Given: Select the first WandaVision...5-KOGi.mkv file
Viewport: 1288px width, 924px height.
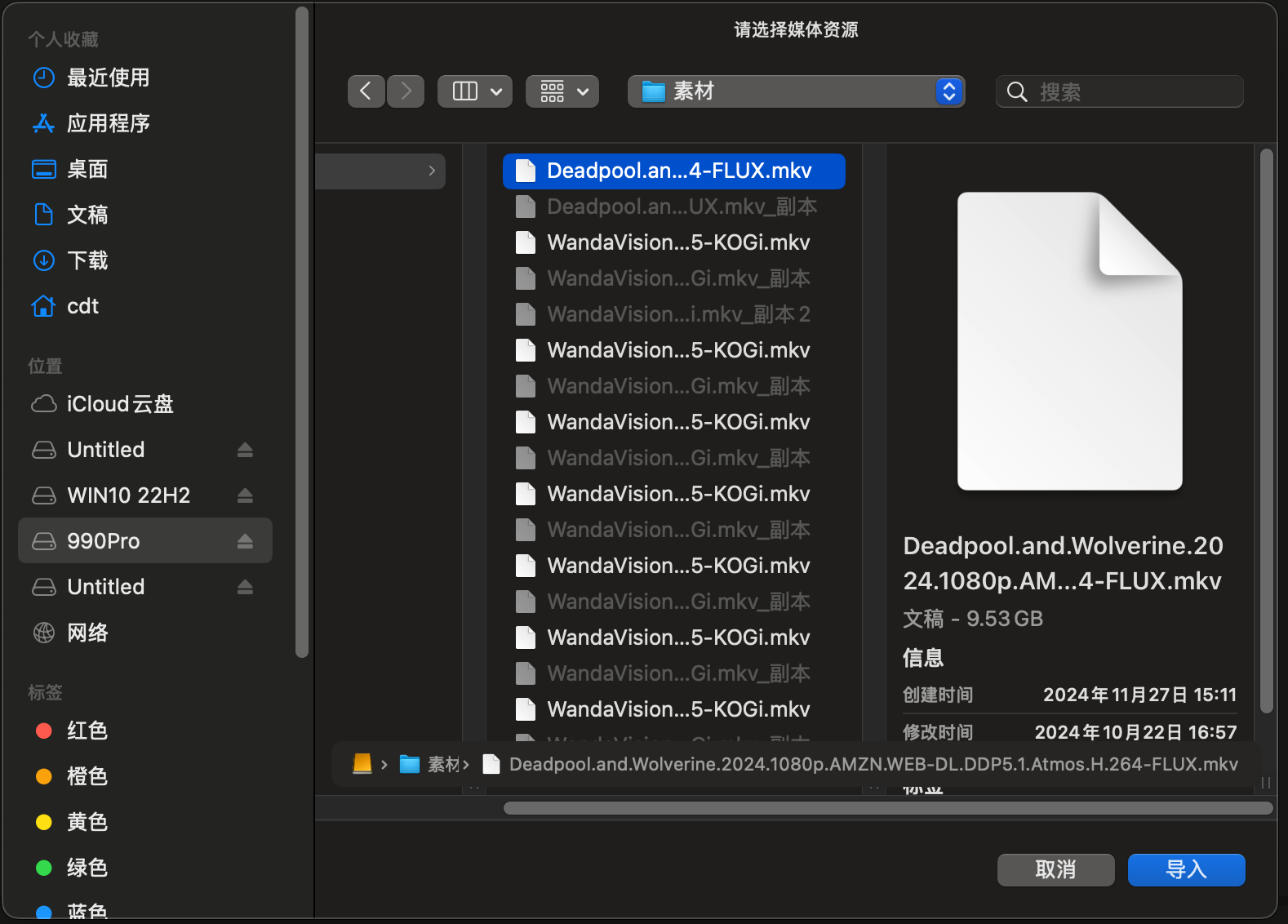Looking at the screenshot, I should pyautogui.click(x=674, y=242).
